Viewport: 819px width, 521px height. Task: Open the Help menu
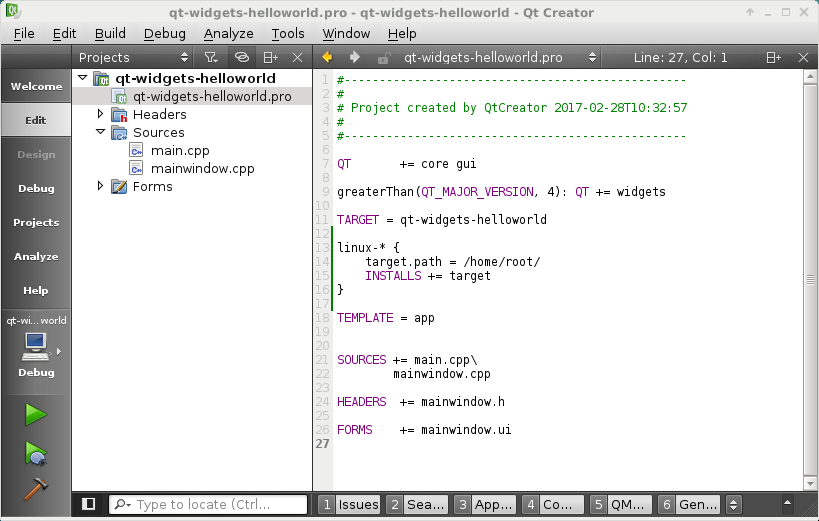point(402,33)
